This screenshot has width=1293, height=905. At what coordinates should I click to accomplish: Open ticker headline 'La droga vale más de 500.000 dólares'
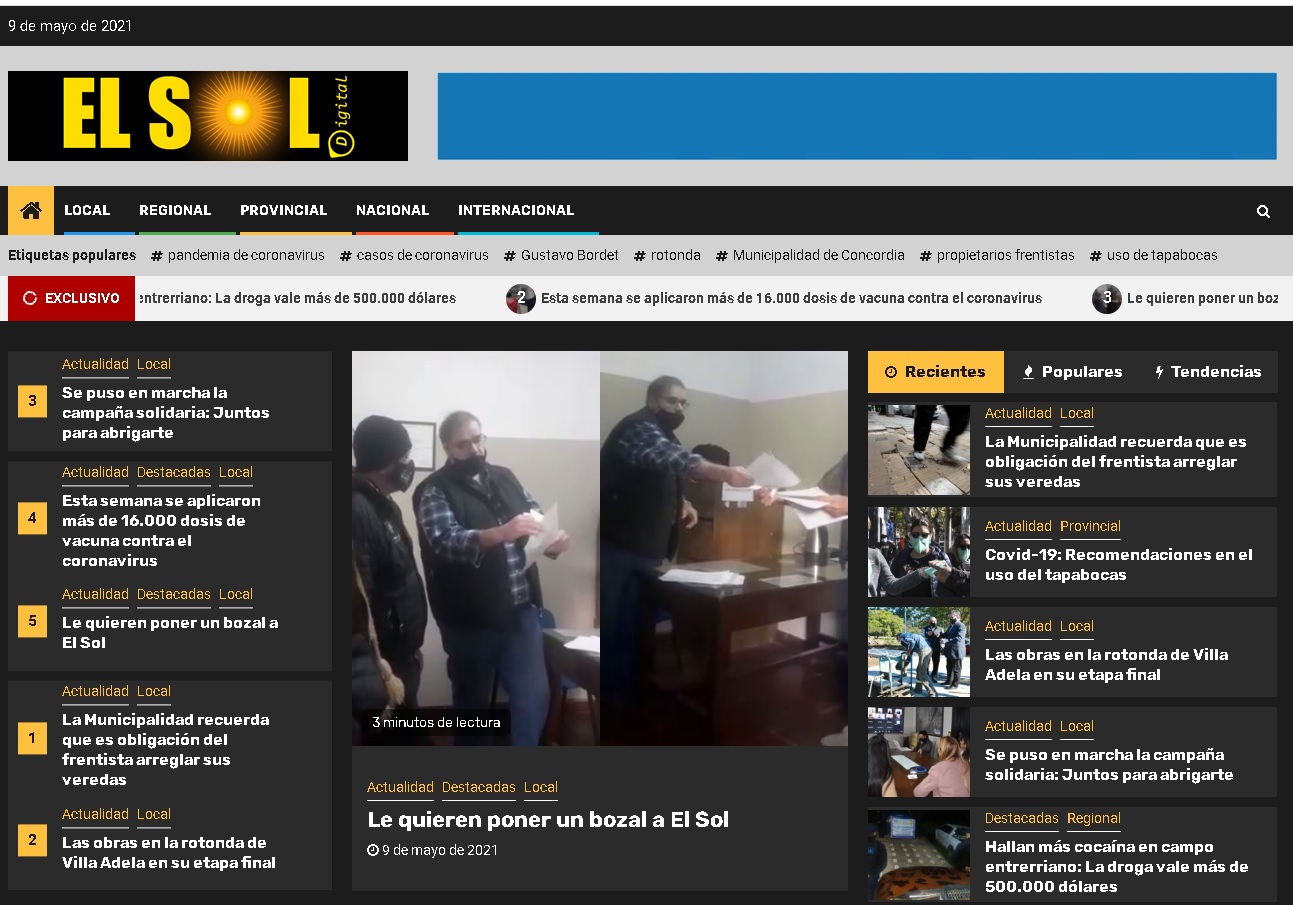point(296,298)
